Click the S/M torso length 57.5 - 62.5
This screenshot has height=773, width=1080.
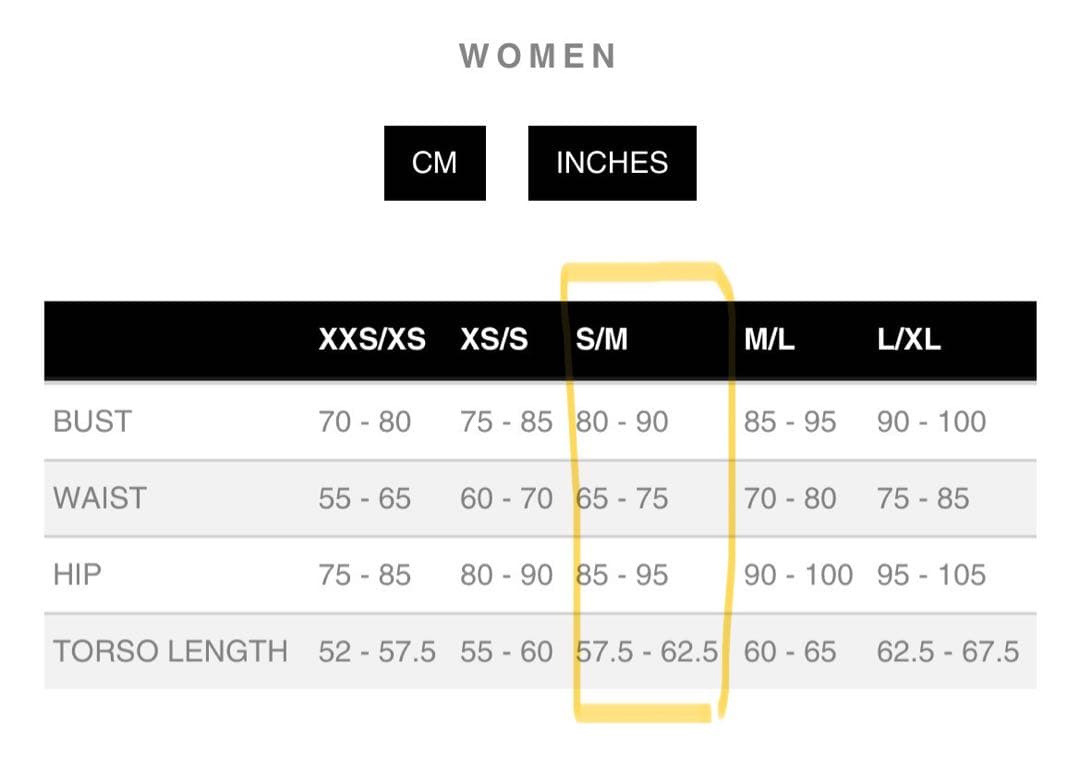[x=647, y=652]
